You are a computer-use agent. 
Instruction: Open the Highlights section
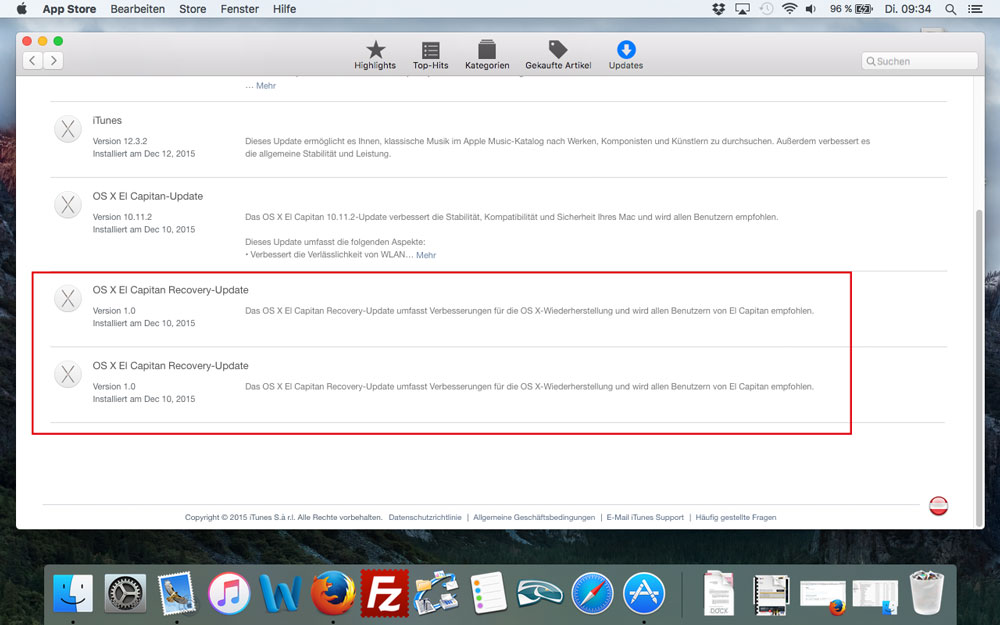375,55
